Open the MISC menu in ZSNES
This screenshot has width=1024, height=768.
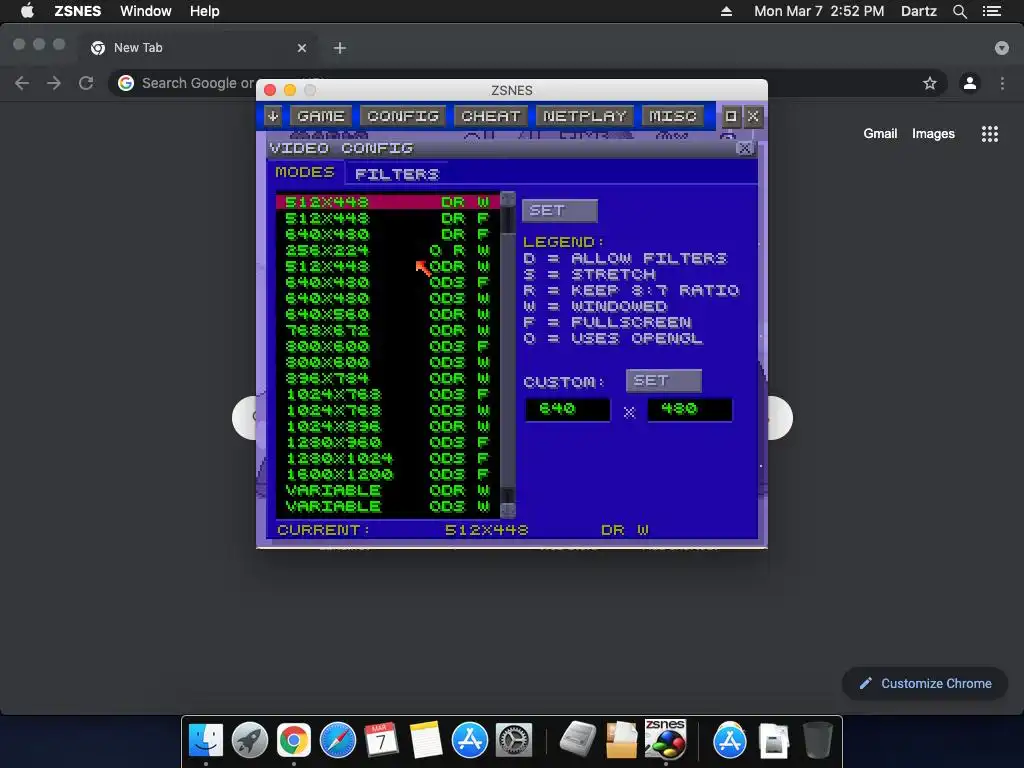pyautogui.click(x=673, y=116)
